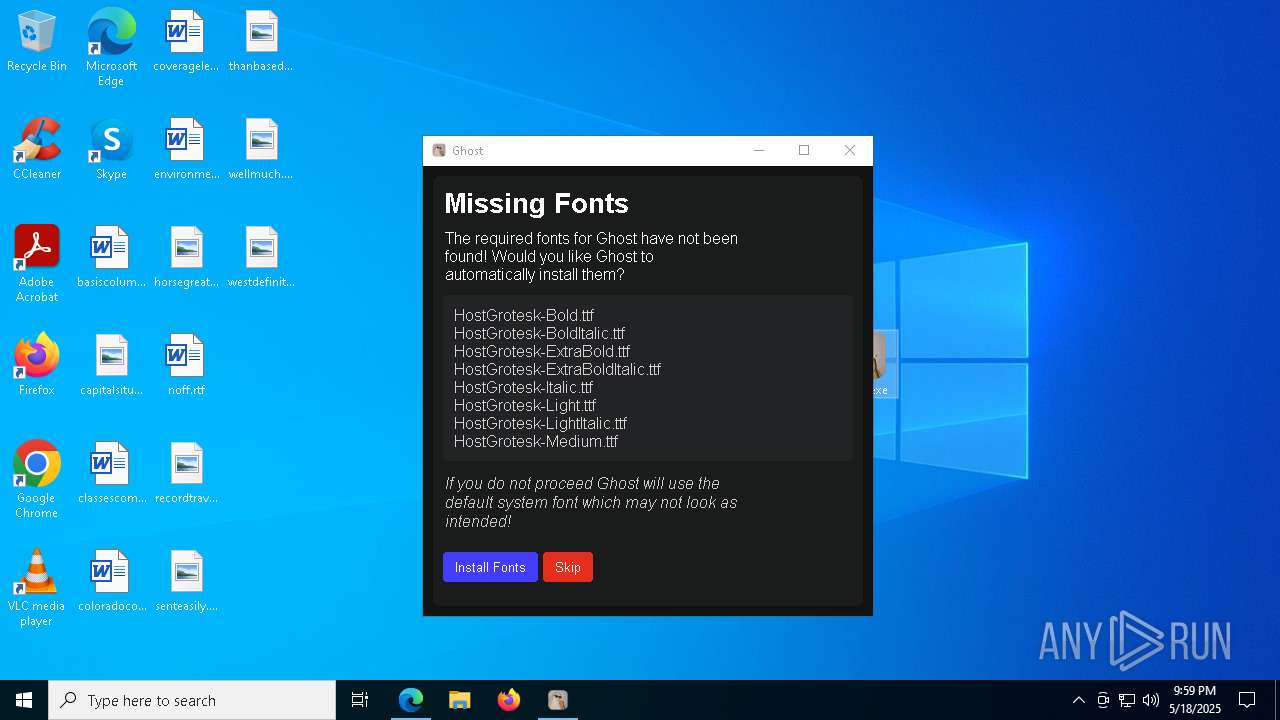Click HostGrotesk-BoldItalic.ttf in the list
This screenshot has width=1280, height=720.
click(x=539, y=333)
